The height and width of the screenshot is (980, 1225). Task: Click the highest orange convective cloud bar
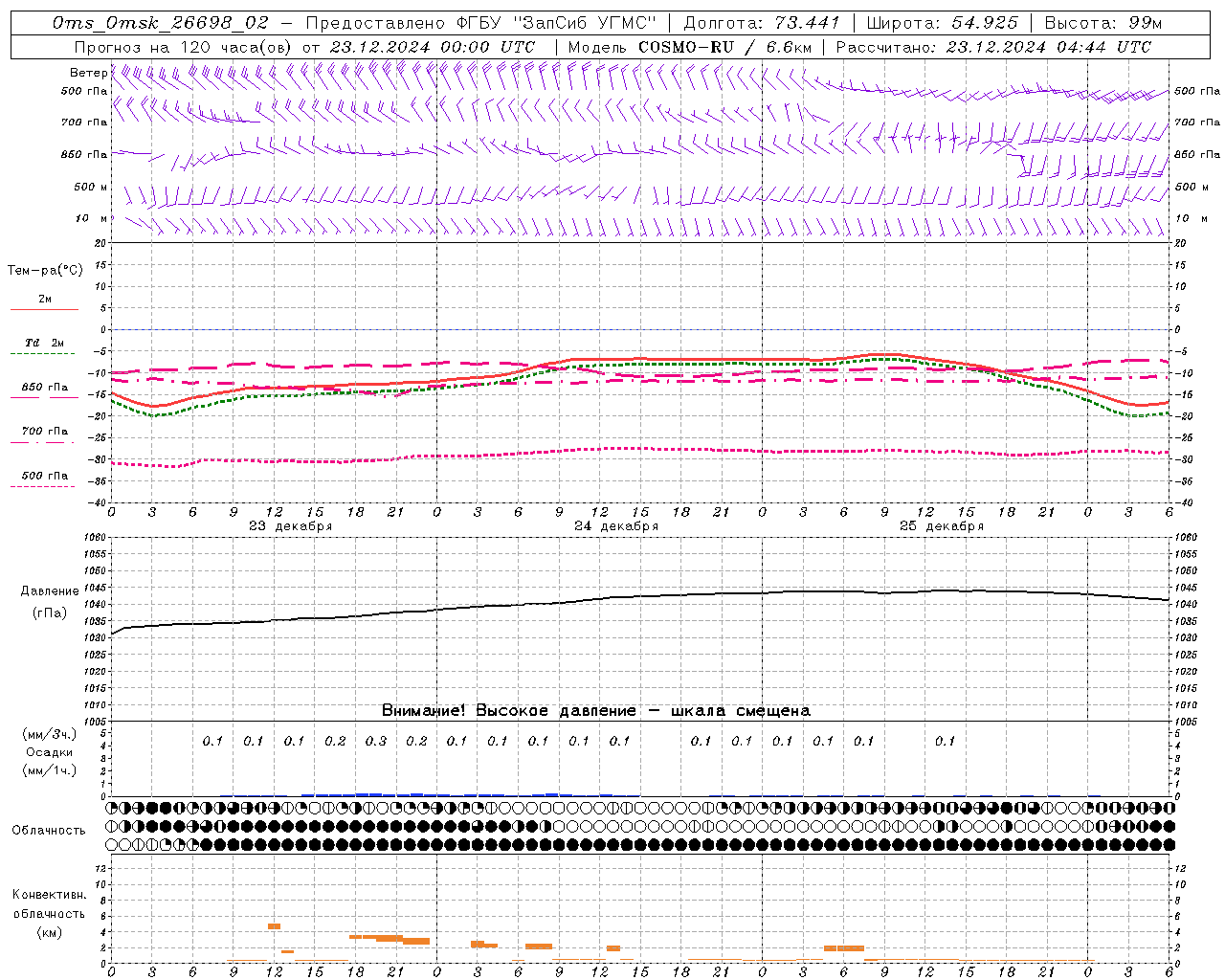(274, 926)
